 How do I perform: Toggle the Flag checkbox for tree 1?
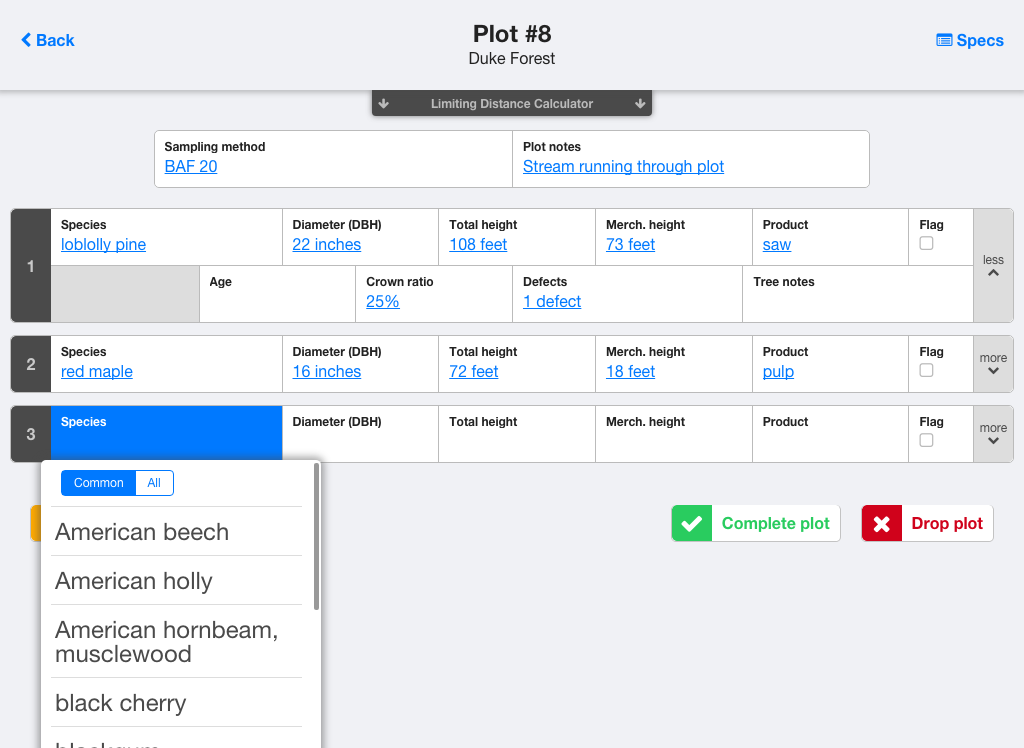click(x=926, y=243)
